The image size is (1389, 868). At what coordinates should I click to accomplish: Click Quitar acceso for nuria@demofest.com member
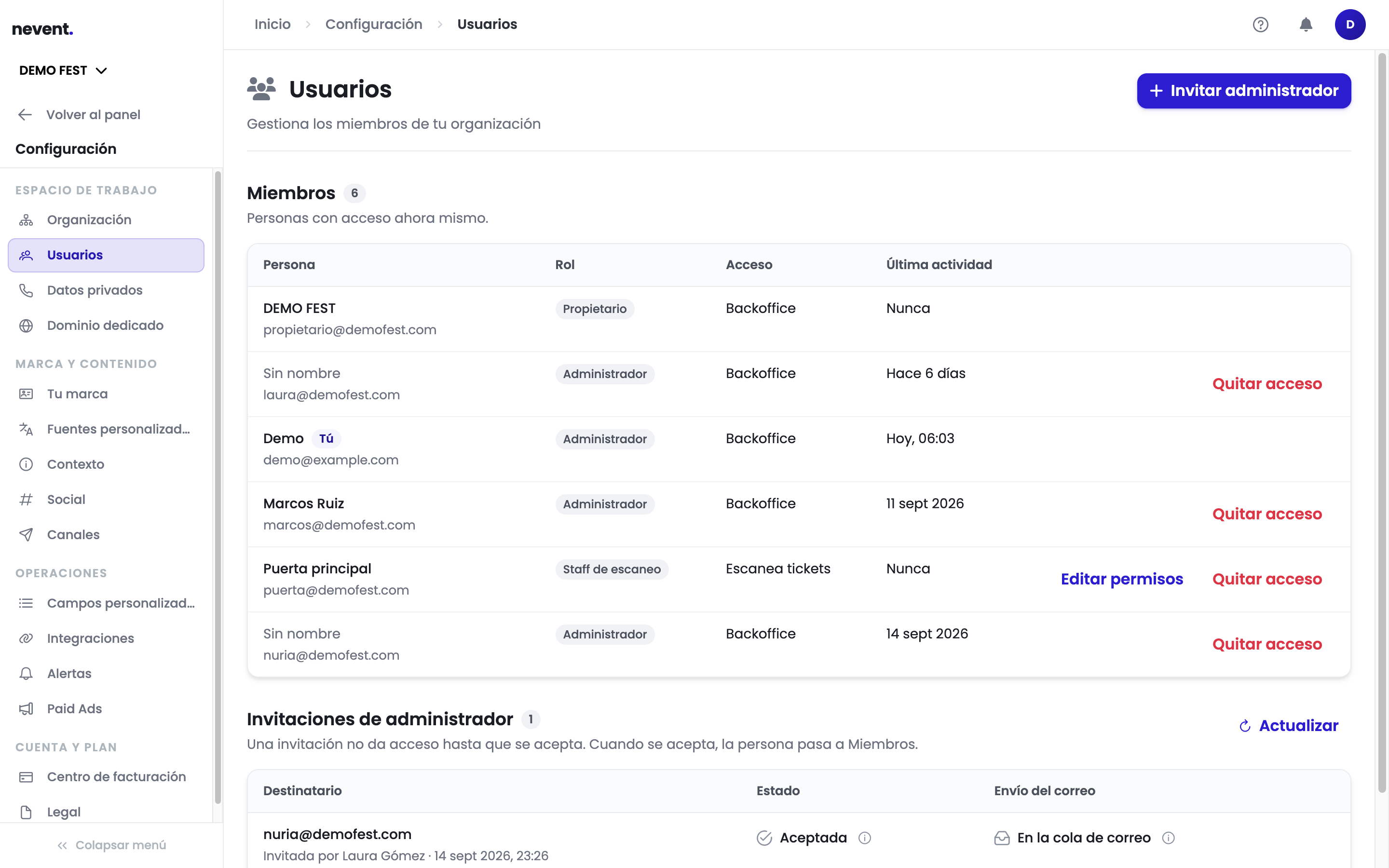pyautogui.click(x=1267, y=644)
